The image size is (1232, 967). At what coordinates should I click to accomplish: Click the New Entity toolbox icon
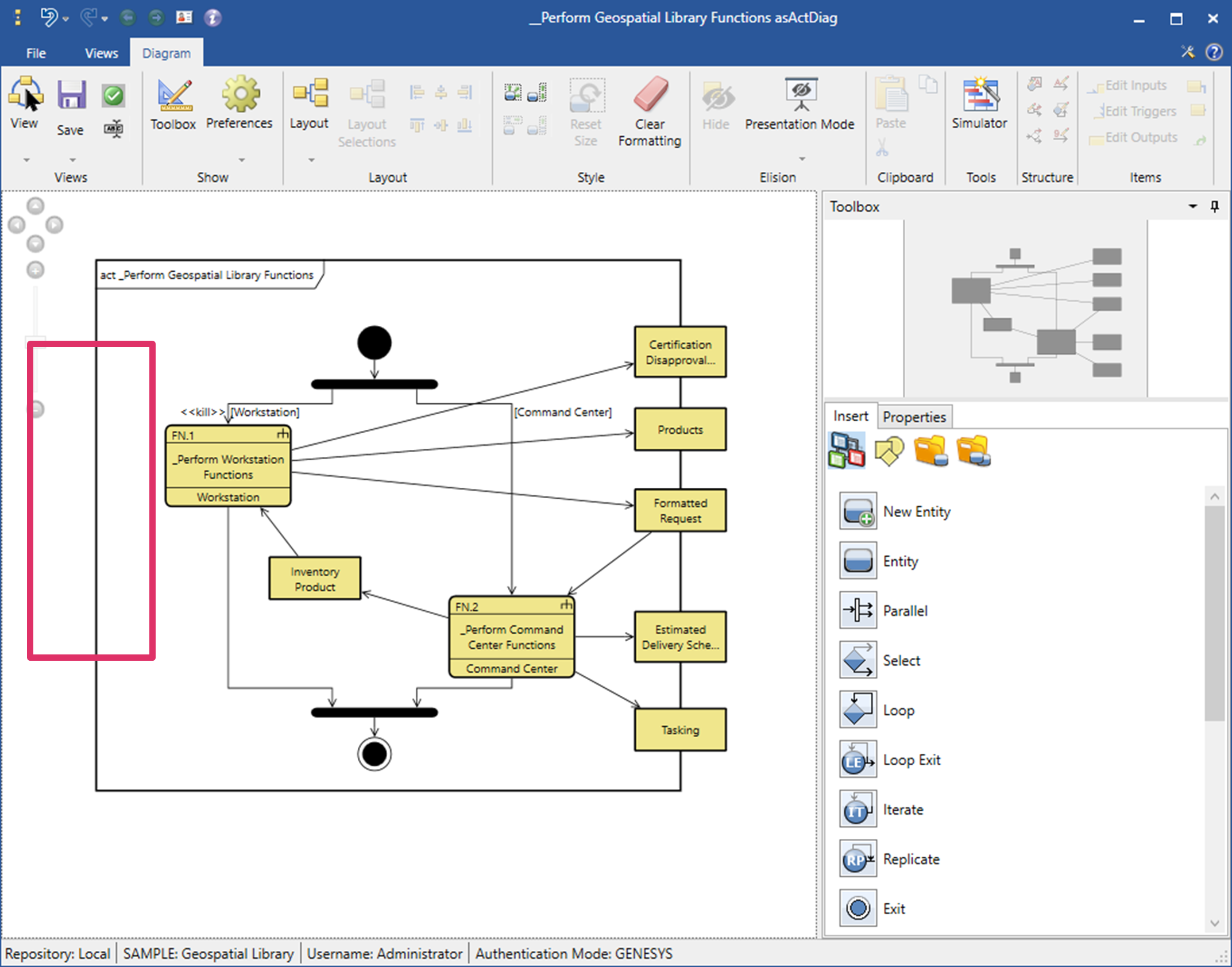[x=858, y=511]
